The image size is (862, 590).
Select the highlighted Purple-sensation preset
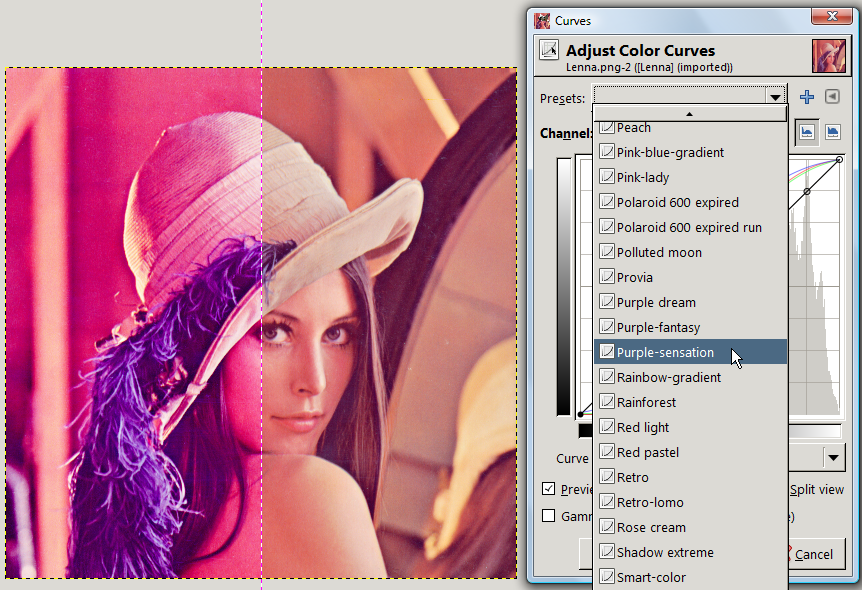[690, 352]
